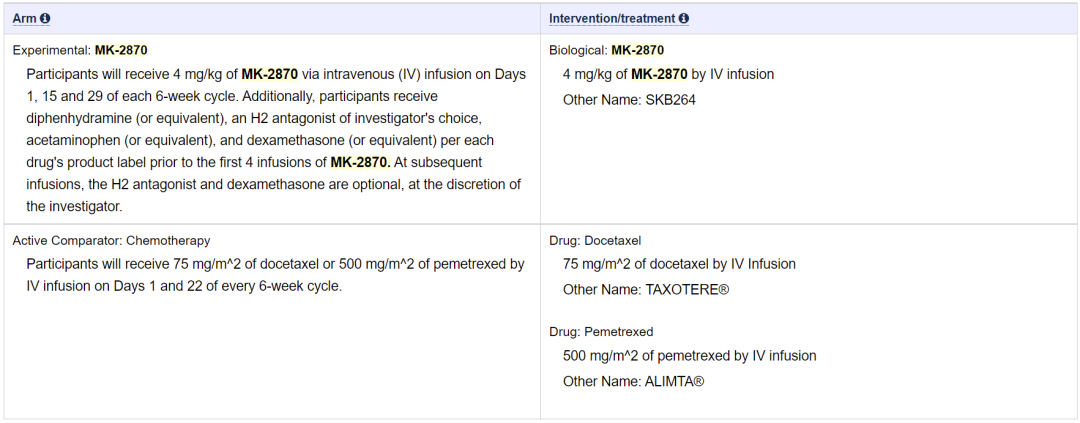Click the info icon next to Arm
The image size is (1080, 423).
click(x=46, y=19)
